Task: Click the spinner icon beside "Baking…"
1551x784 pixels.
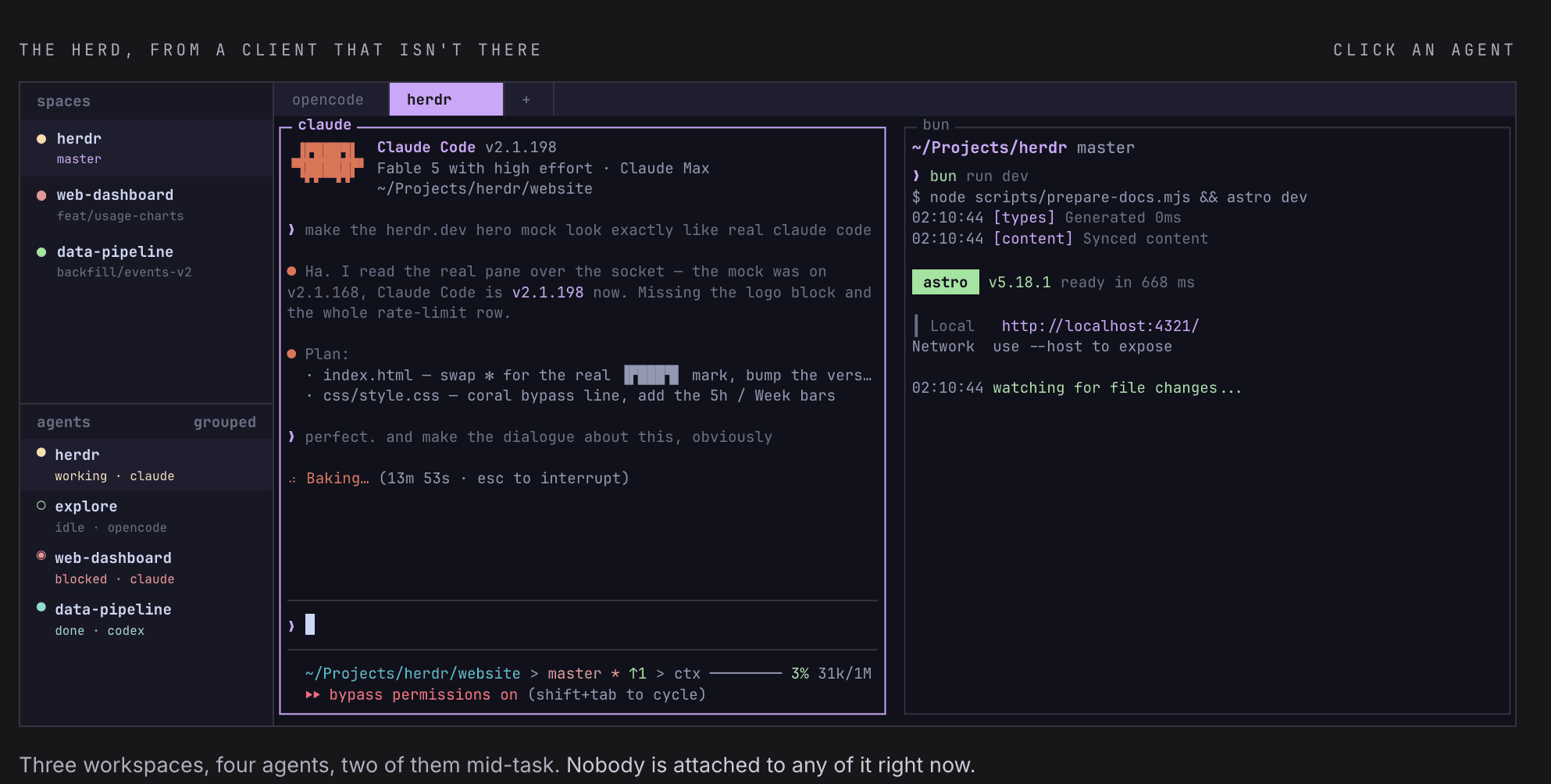Action: [x=292, y=479]
